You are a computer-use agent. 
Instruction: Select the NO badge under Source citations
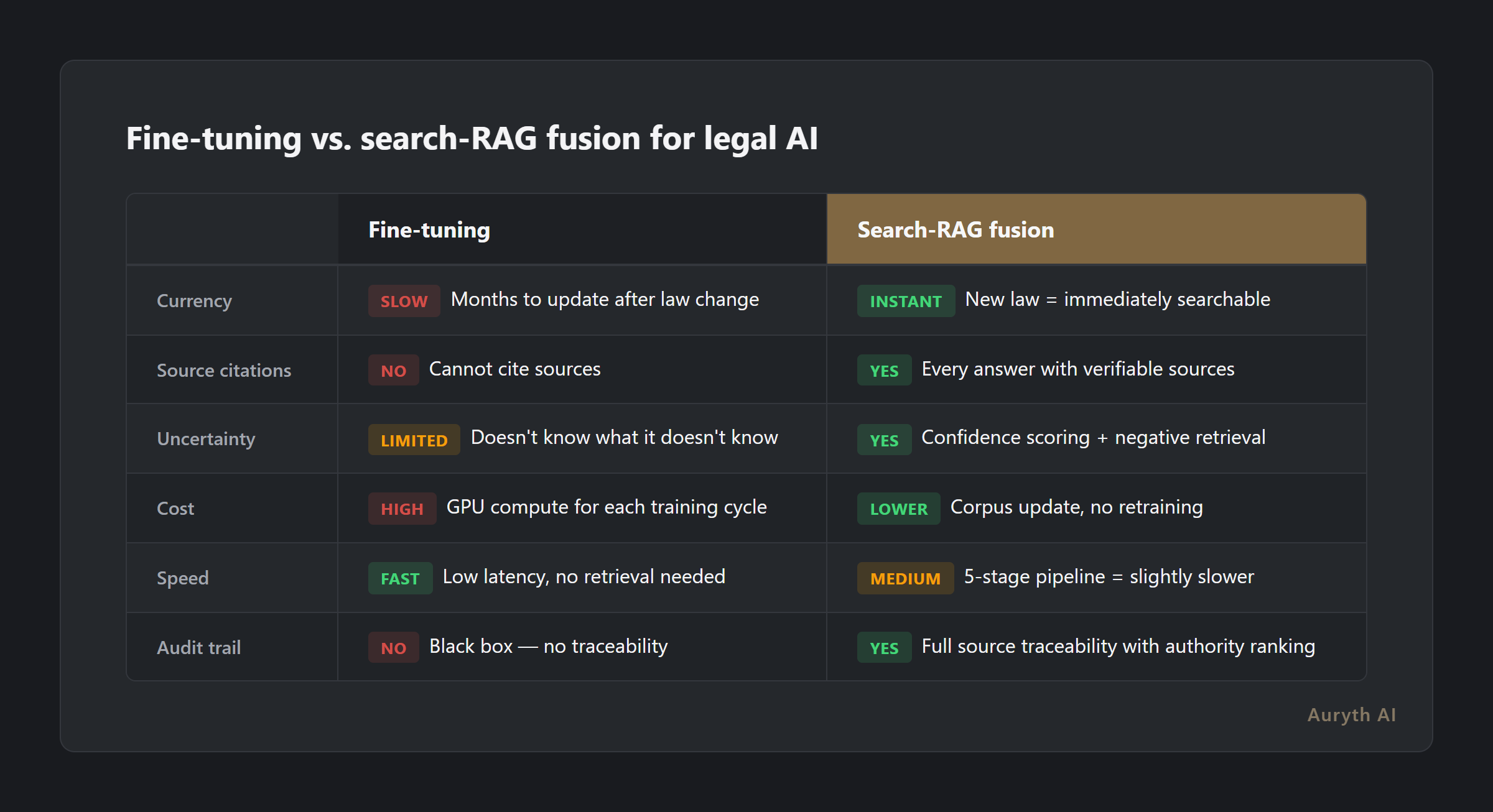pyautogui.click(x=393, y=370)
